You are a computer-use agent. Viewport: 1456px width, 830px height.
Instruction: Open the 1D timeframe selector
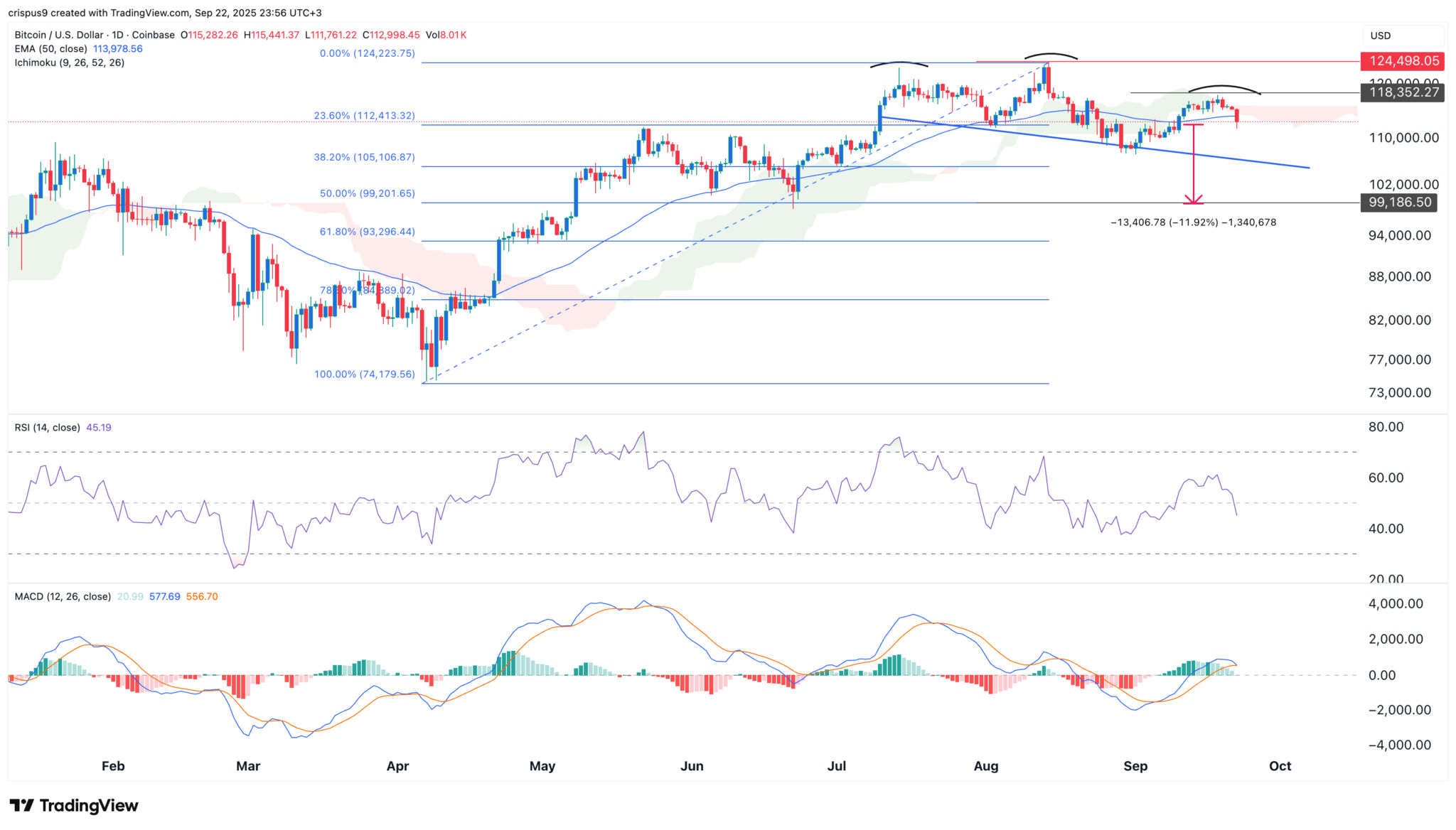click(119, 34)
